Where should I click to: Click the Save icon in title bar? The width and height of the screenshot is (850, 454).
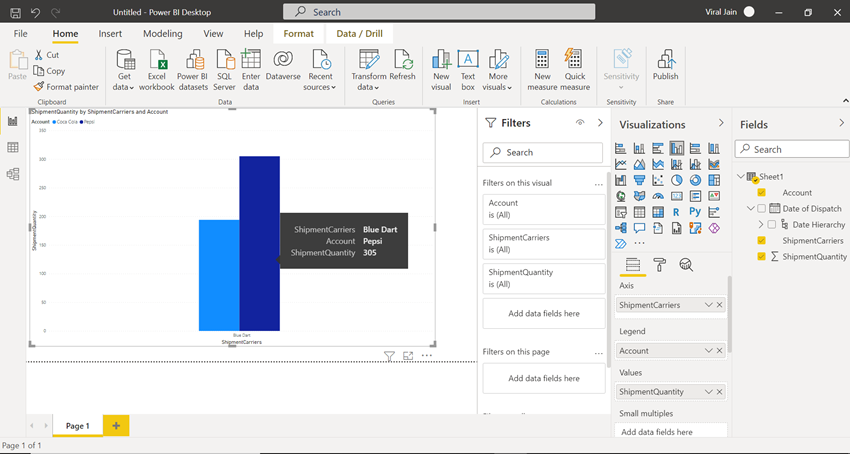coord(16,12)
